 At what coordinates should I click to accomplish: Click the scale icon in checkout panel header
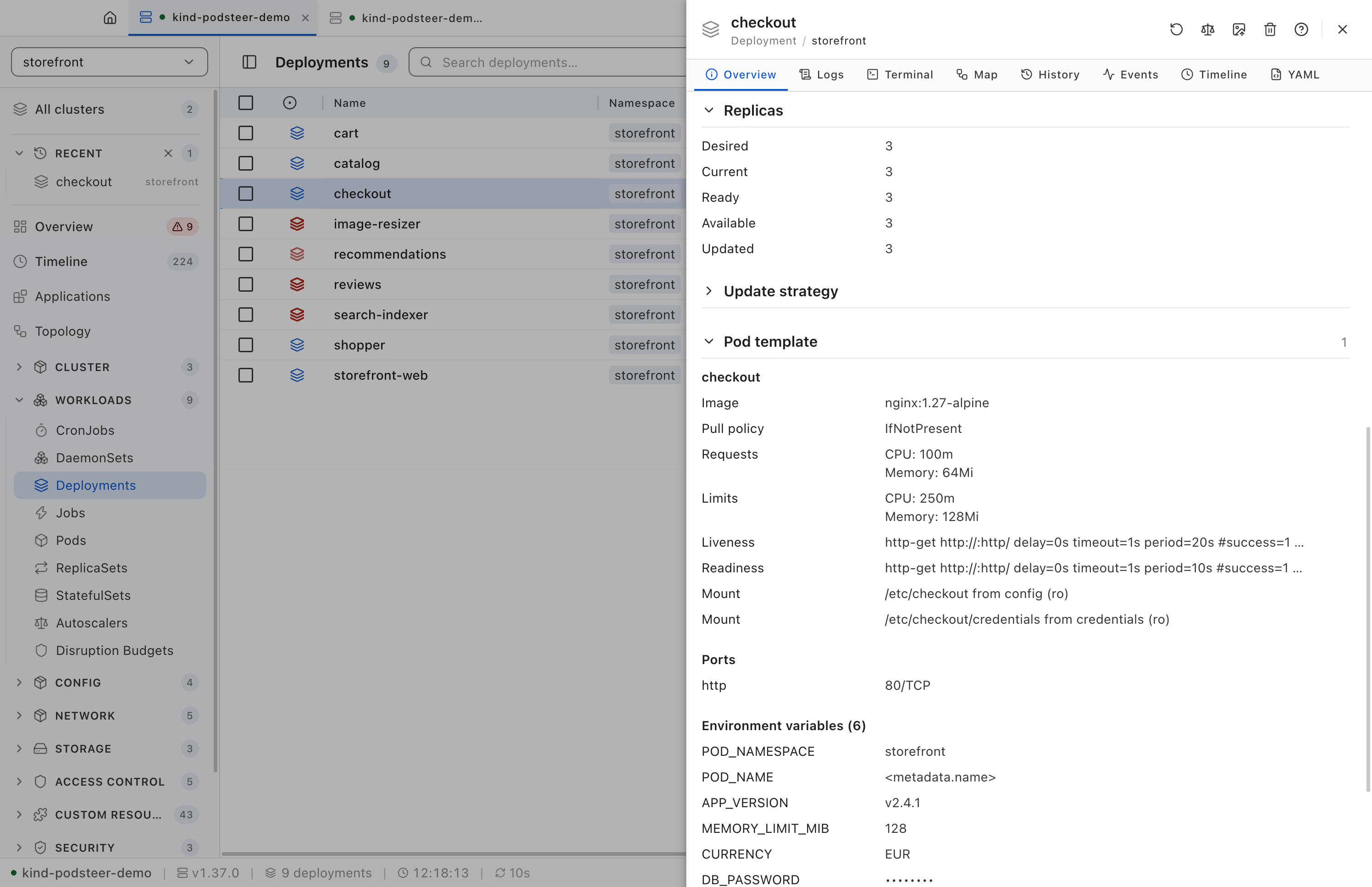[1207, 29]
